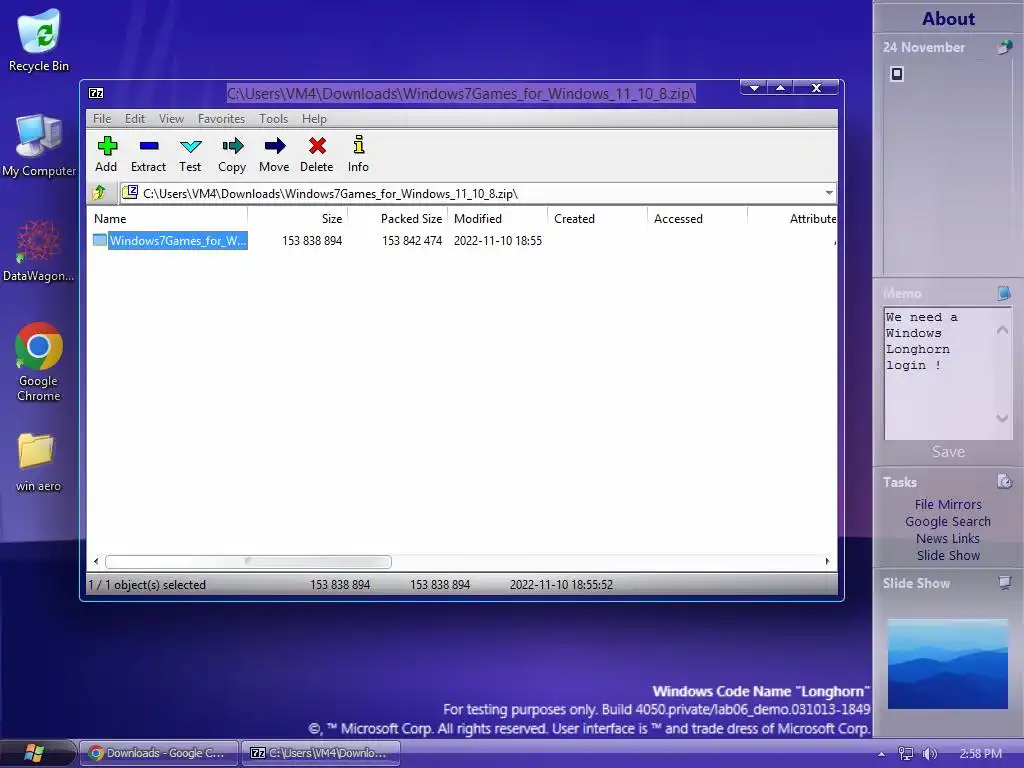The image size is (1024, 768).
Task: Click the Extract toolbar icon
Action: coord(148,154)
